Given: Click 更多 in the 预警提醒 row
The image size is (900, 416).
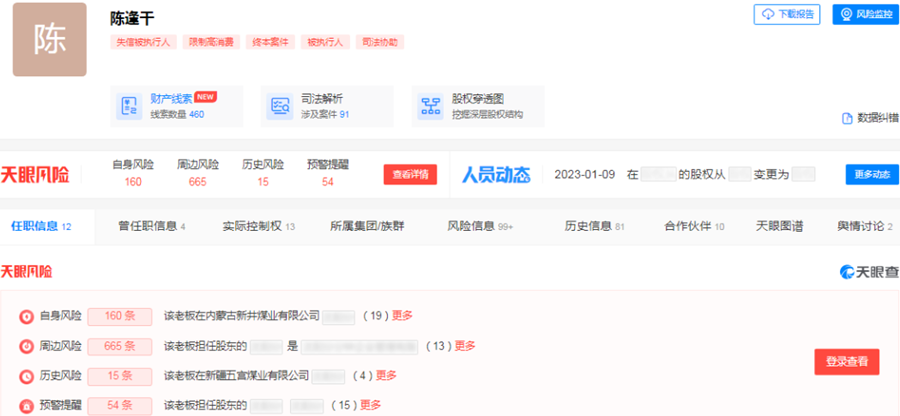Looking at the screenshot, I should pos(371,405).
